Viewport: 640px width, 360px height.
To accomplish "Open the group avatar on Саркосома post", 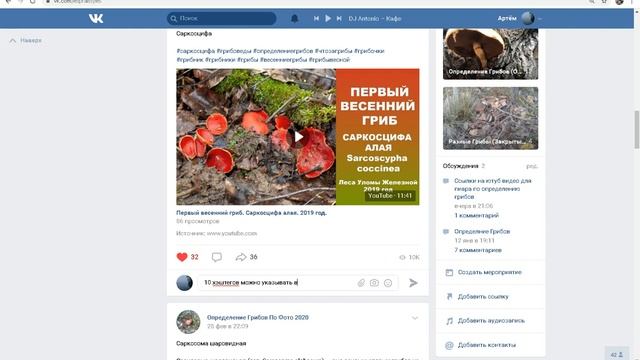I will click(188, 322).
